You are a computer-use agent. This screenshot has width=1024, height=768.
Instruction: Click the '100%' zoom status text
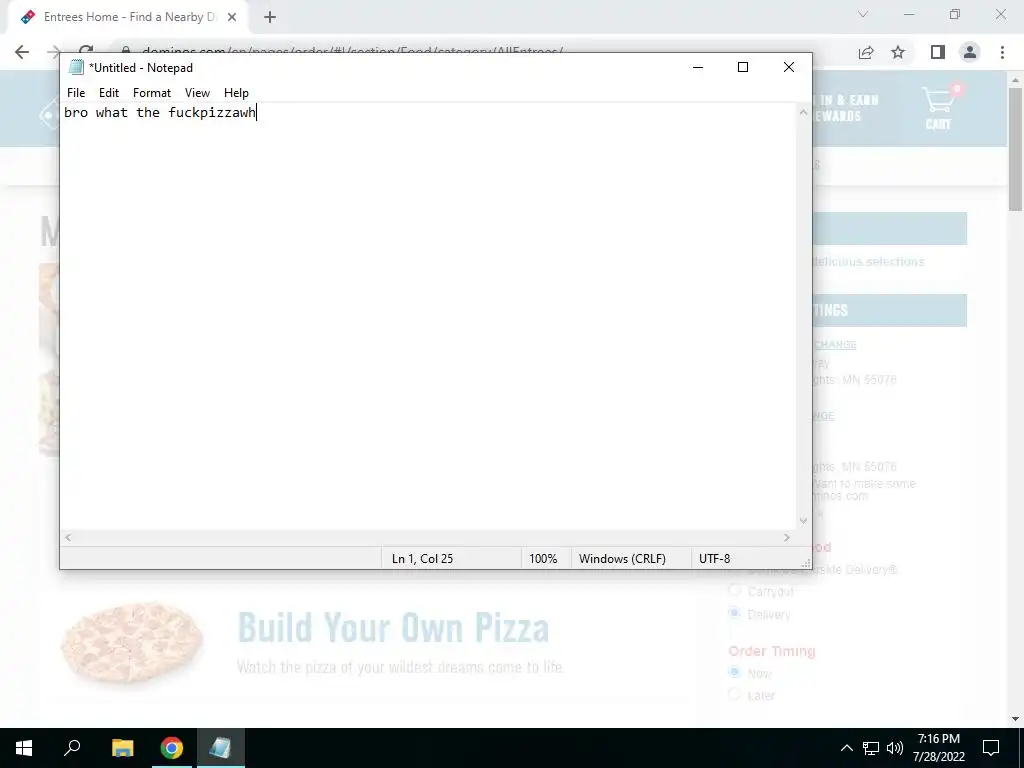coord(543,558)
